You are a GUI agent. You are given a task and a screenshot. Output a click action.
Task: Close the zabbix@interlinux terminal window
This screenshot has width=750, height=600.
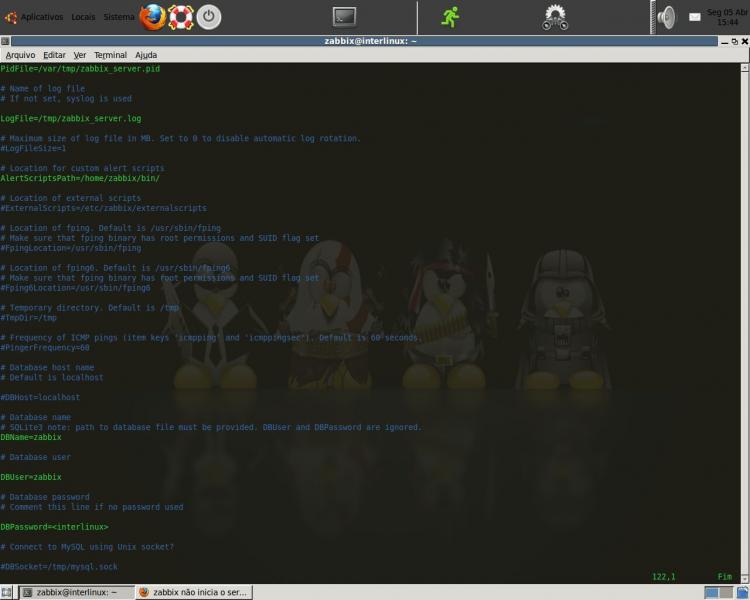745,42
